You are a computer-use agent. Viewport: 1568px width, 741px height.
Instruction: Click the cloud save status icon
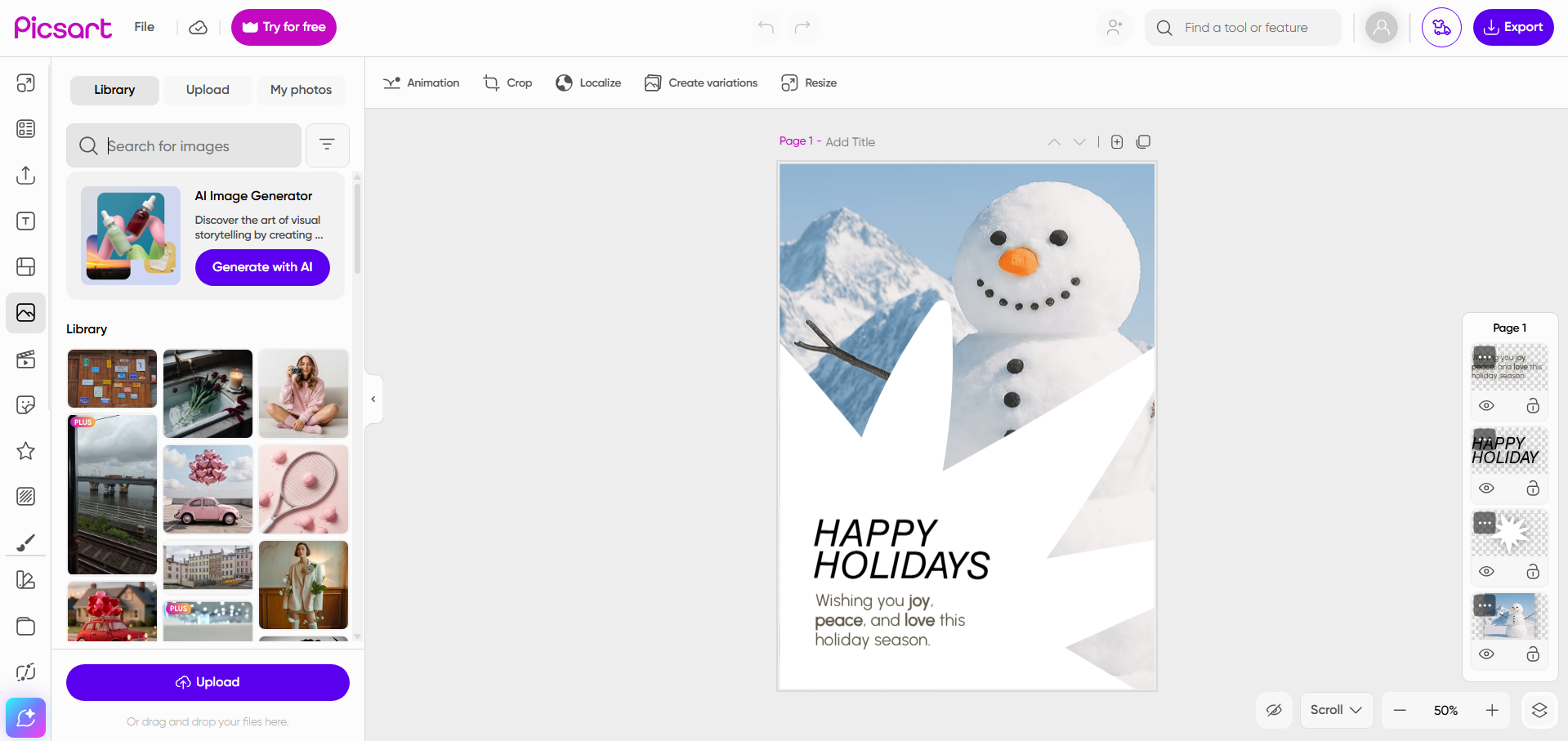point(198,28)
